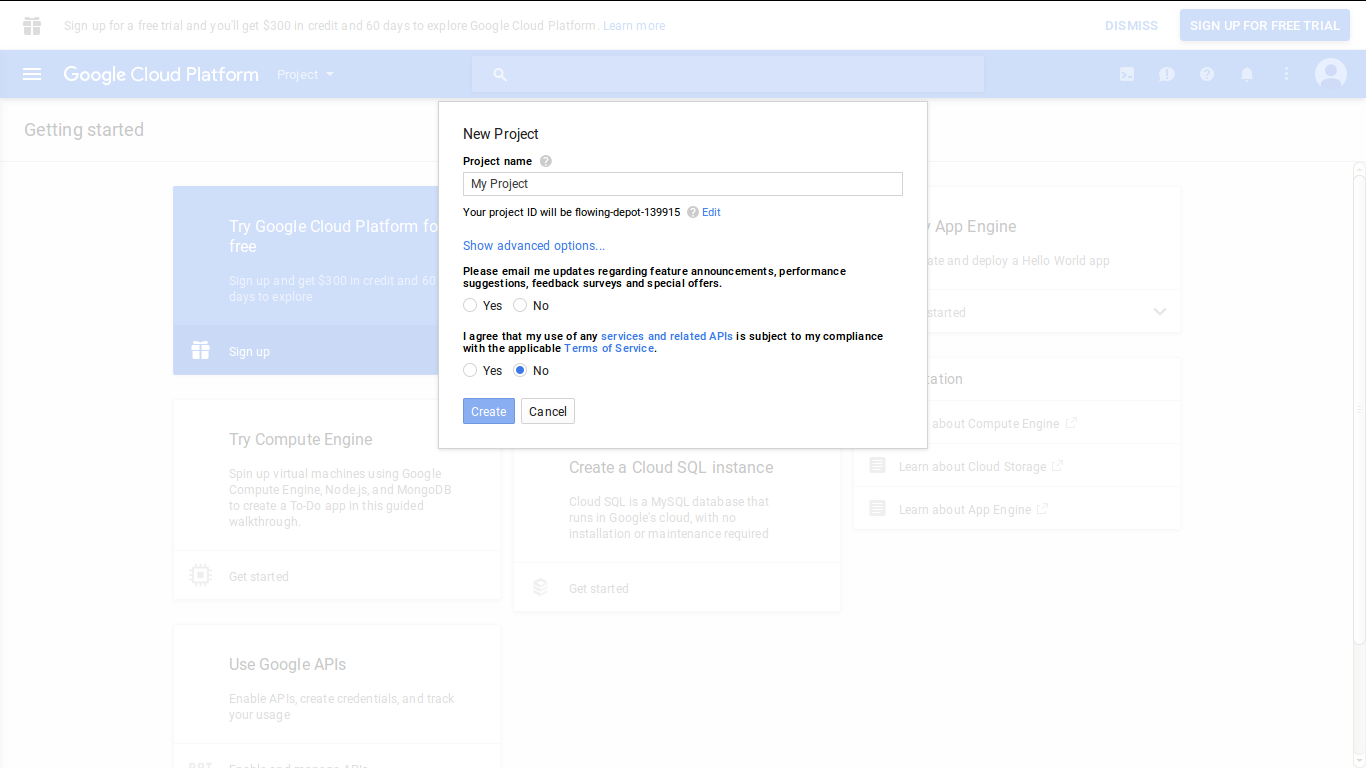Expand the Show advanced options link
Screen dimensions: 1366x768
coord(534,246)
